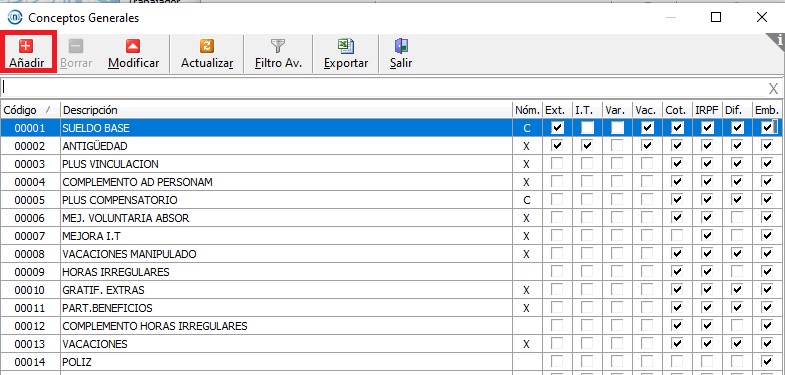Viewport: 785px width, 375px height.
Task: Select the MEJORA I.T row
Action: pyautogui.click(x=391, y=236)
